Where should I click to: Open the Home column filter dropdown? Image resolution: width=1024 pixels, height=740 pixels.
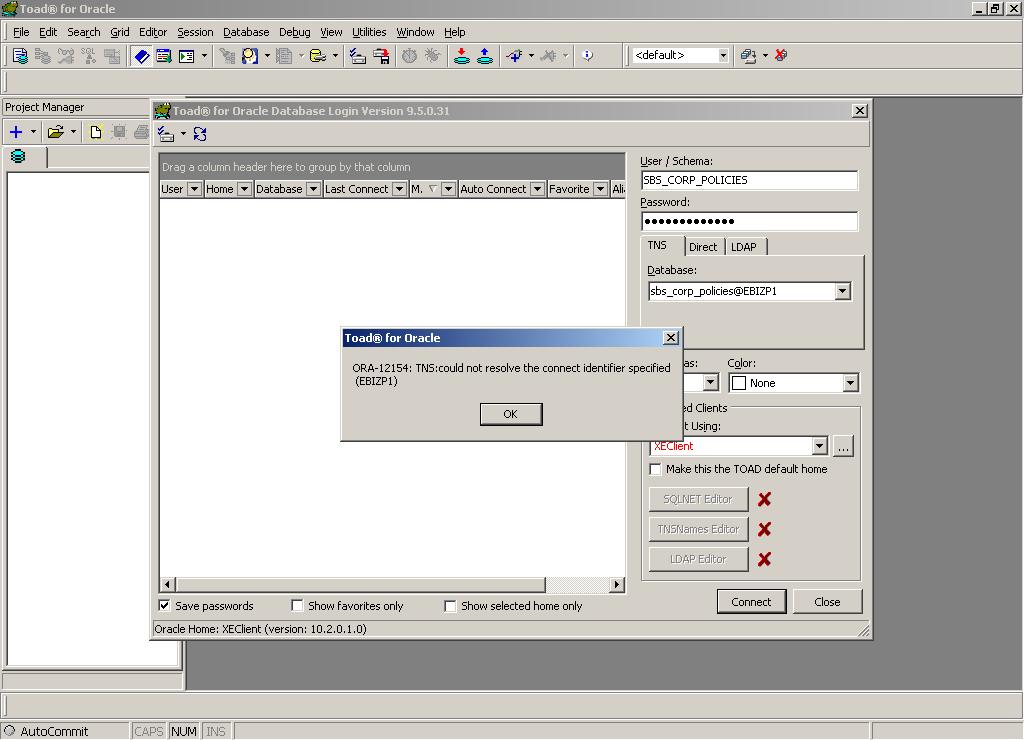click(x=244, y=189)
